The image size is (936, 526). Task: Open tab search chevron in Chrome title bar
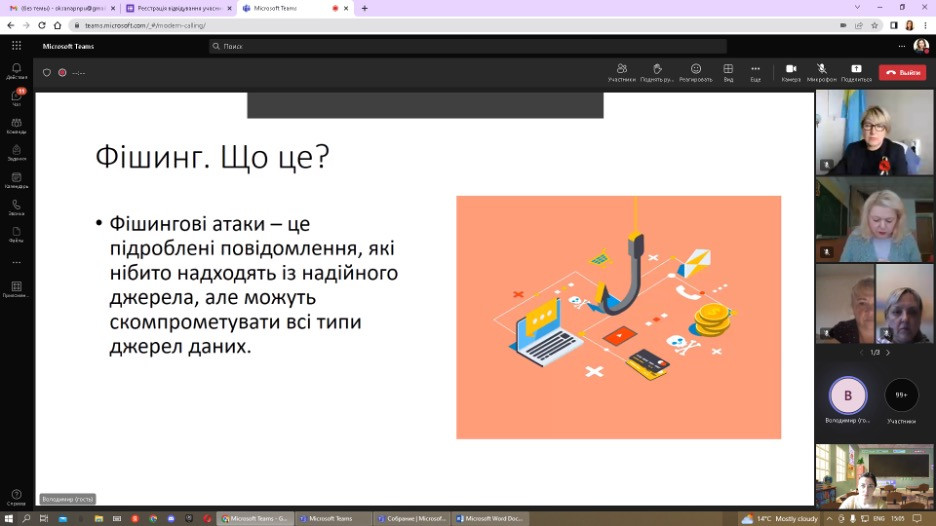coord(857,7)
